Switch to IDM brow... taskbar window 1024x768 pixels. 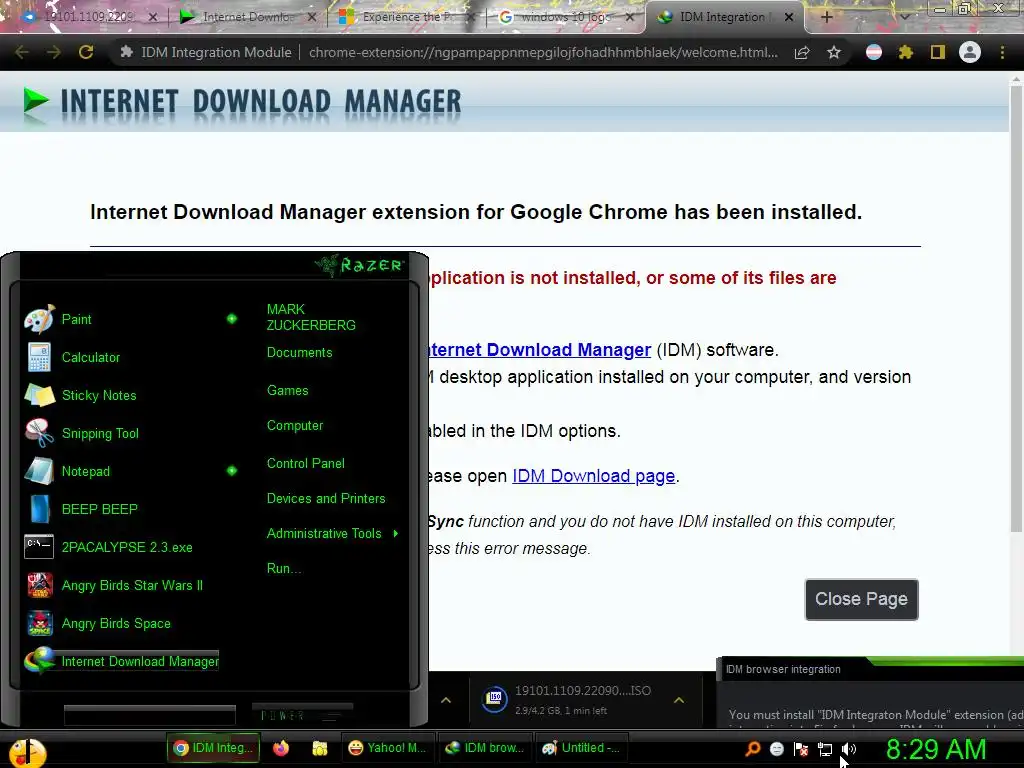point(484,748)
